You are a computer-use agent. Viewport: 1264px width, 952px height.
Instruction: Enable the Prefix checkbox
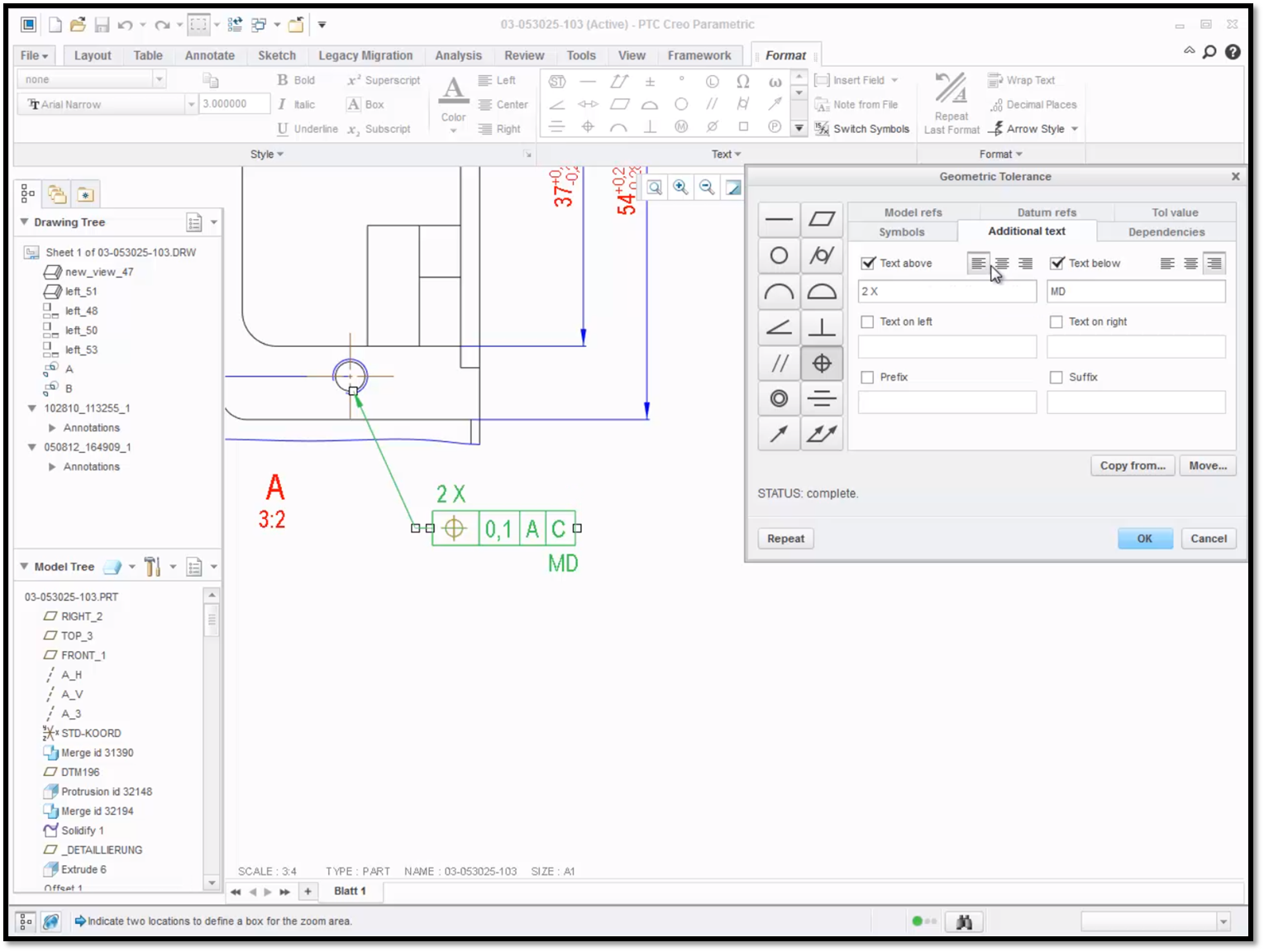click(867, 377)
